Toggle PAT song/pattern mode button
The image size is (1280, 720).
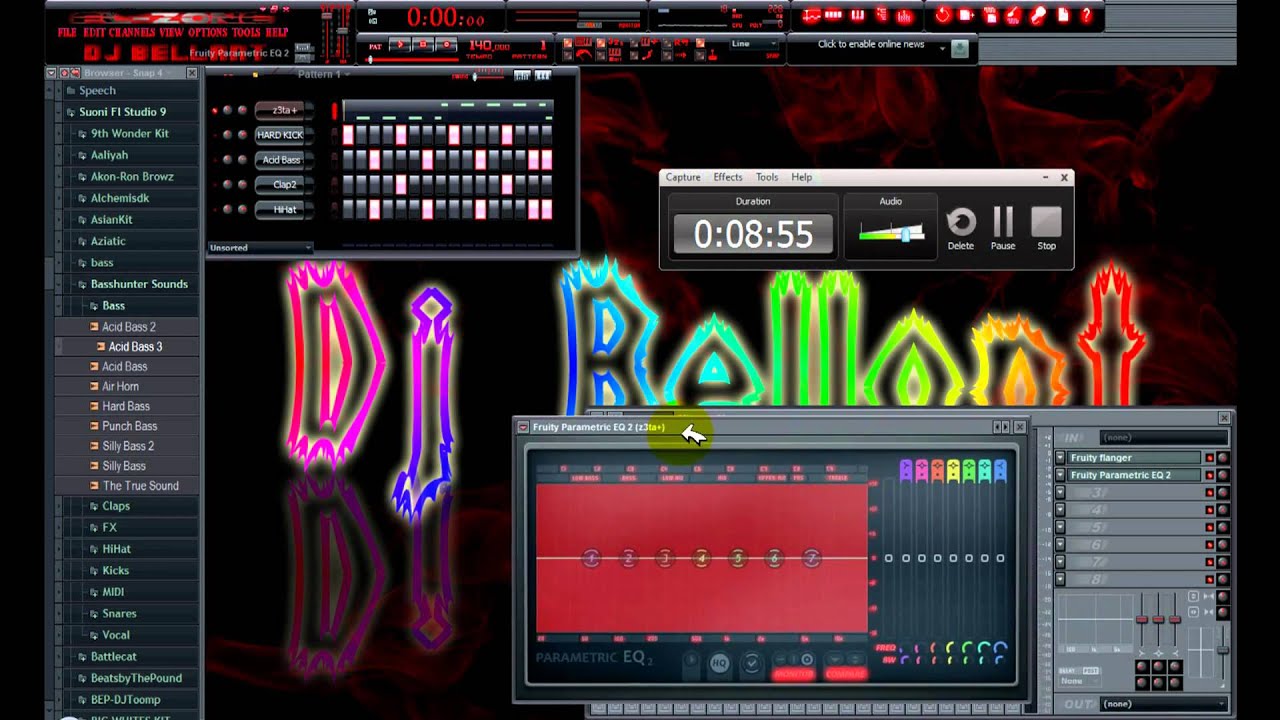(375, 46)
